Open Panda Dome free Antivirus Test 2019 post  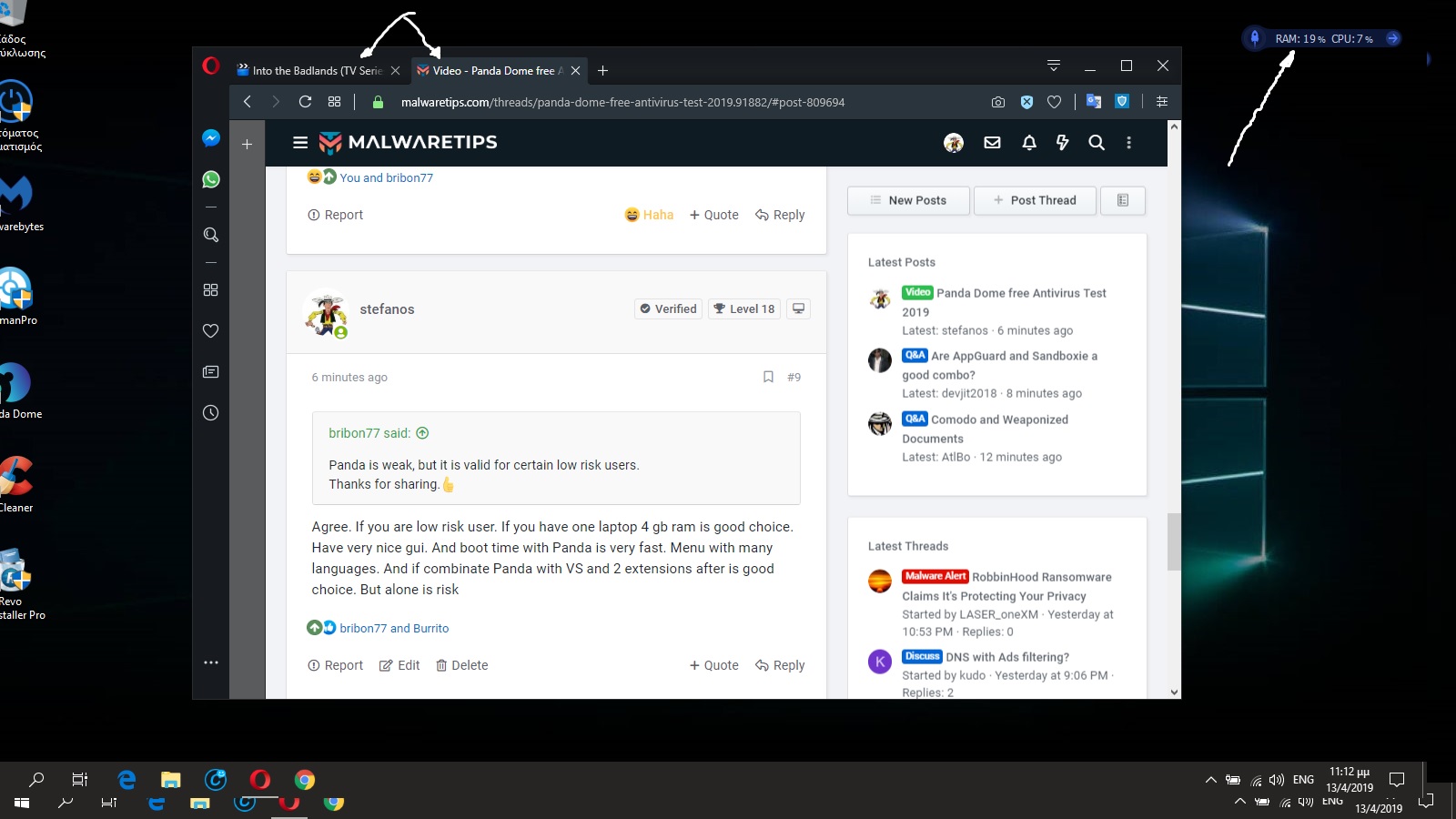1004,302
